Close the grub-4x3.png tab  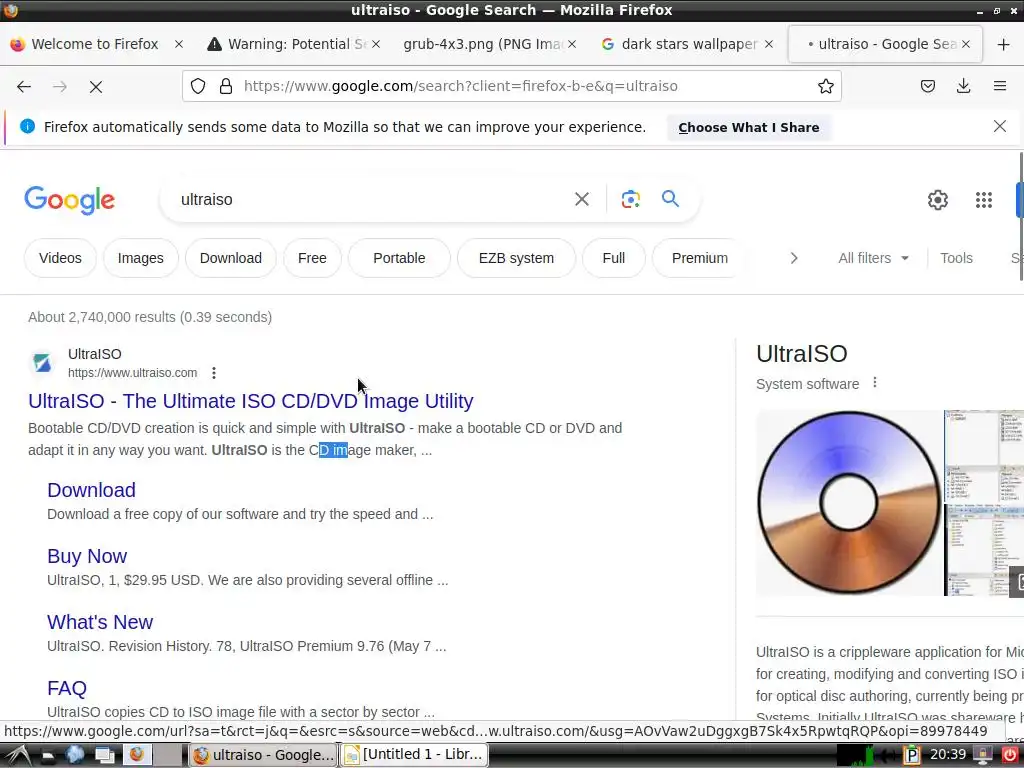coord(571,44)
